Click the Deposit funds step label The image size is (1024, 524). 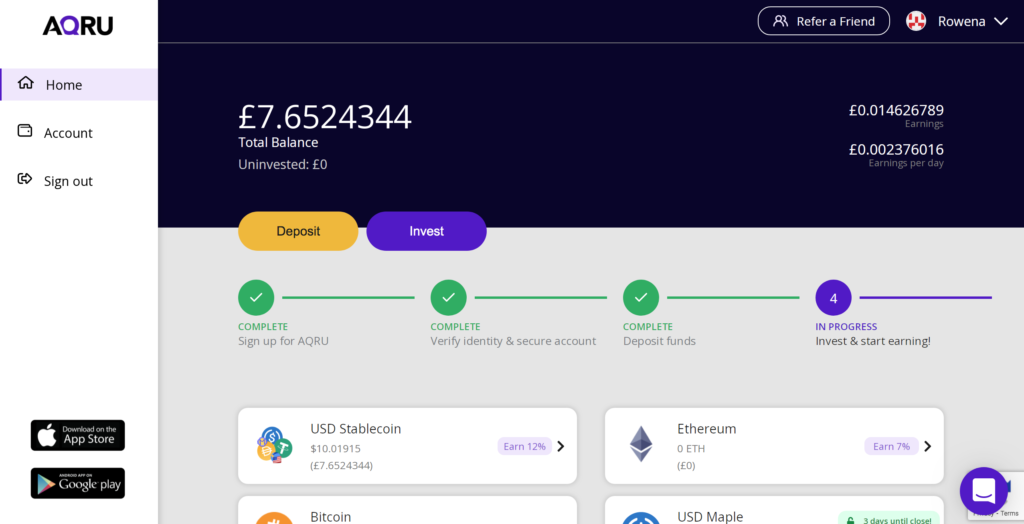[x=660, y=341]
